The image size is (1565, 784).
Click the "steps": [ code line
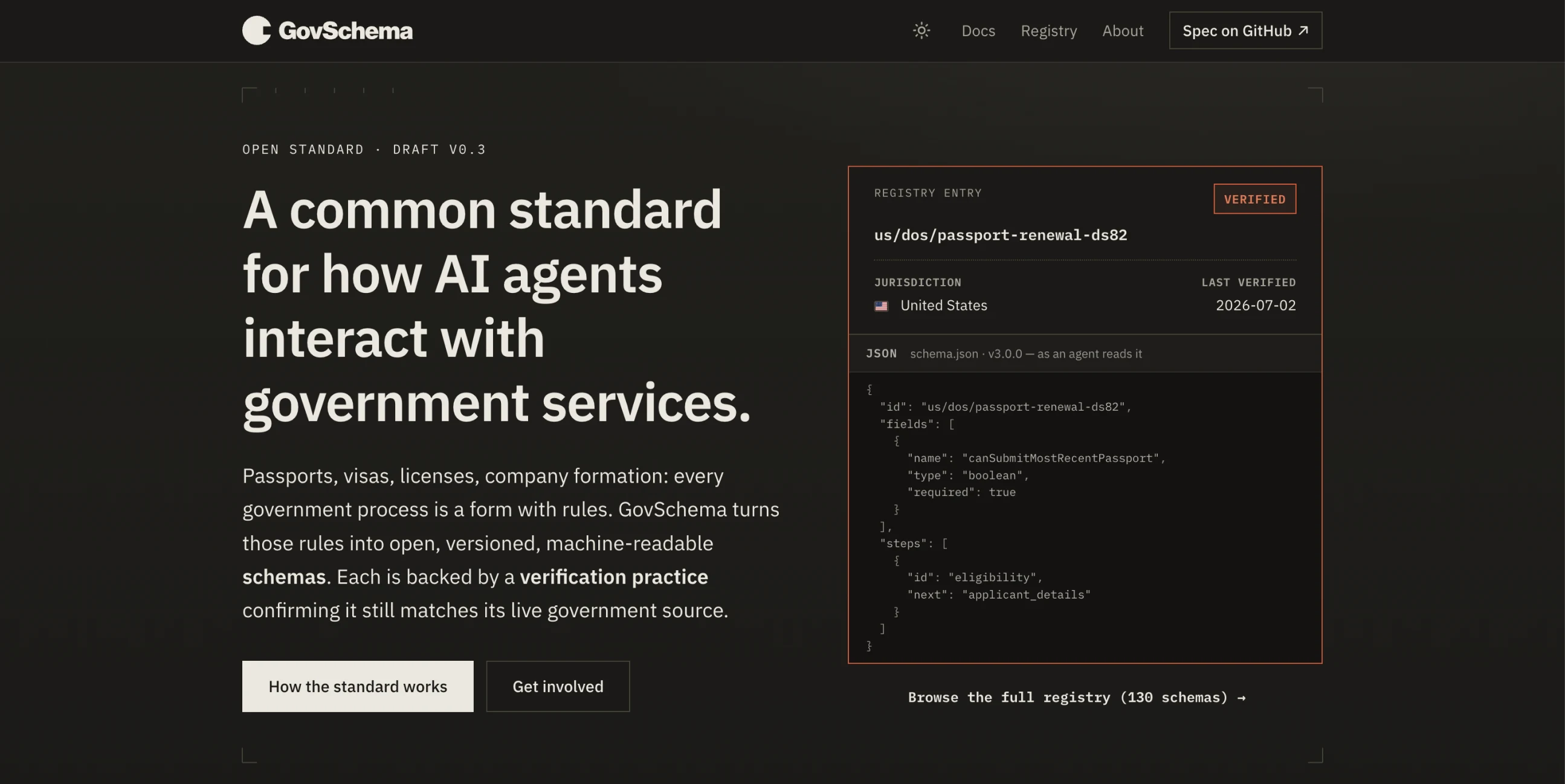point(914,544)
